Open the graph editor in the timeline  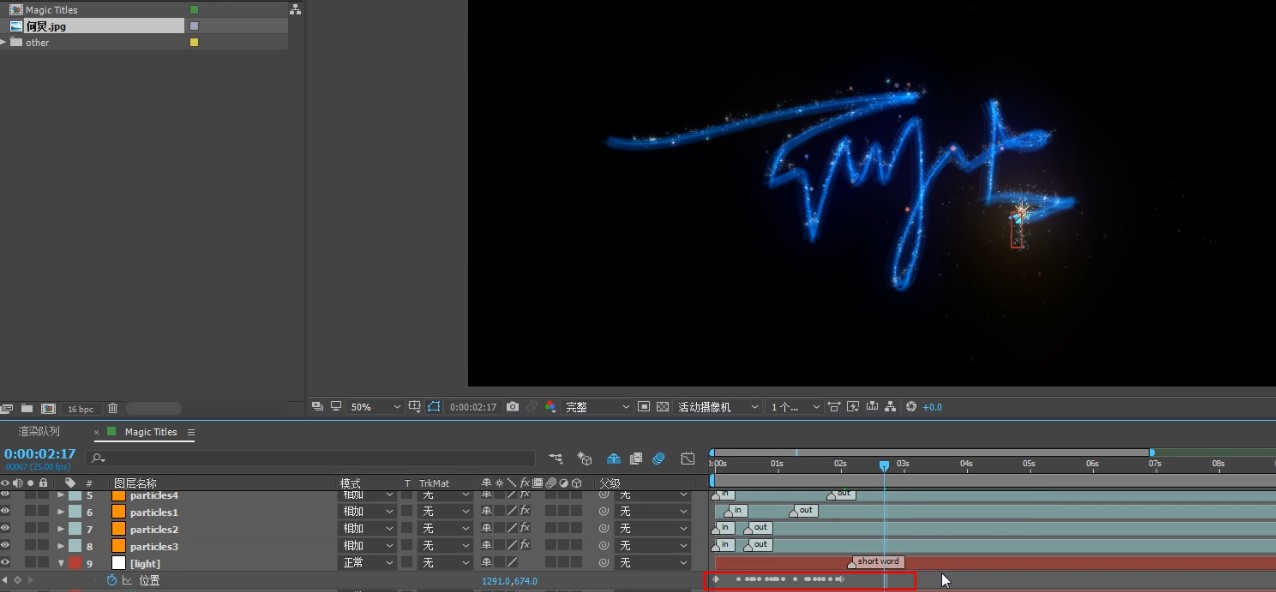(x=688, y=459)
